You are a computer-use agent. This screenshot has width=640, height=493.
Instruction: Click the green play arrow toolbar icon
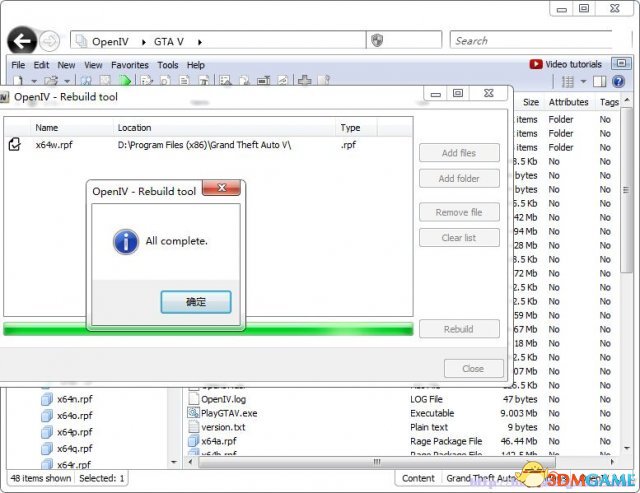tap(125, 81)
